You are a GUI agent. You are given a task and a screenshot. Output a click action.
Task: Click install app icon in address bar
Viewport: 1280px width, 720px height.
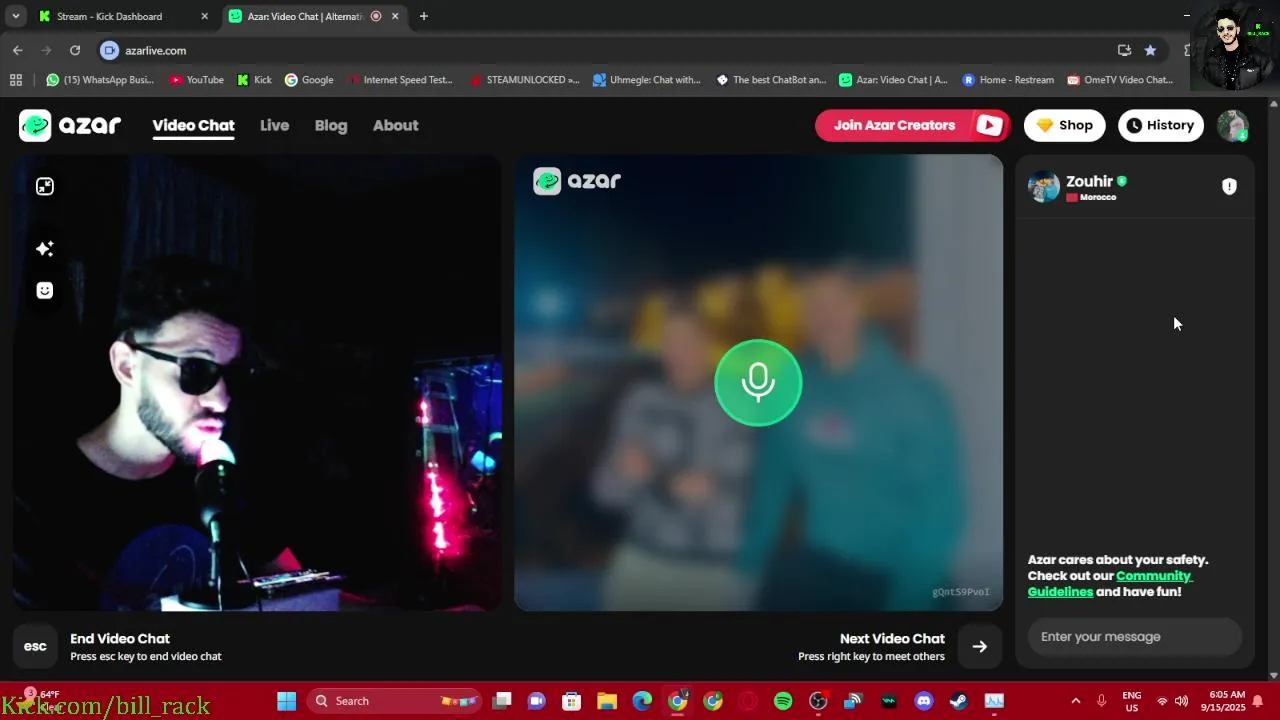pyautogui.click(x=1124, y=50)
